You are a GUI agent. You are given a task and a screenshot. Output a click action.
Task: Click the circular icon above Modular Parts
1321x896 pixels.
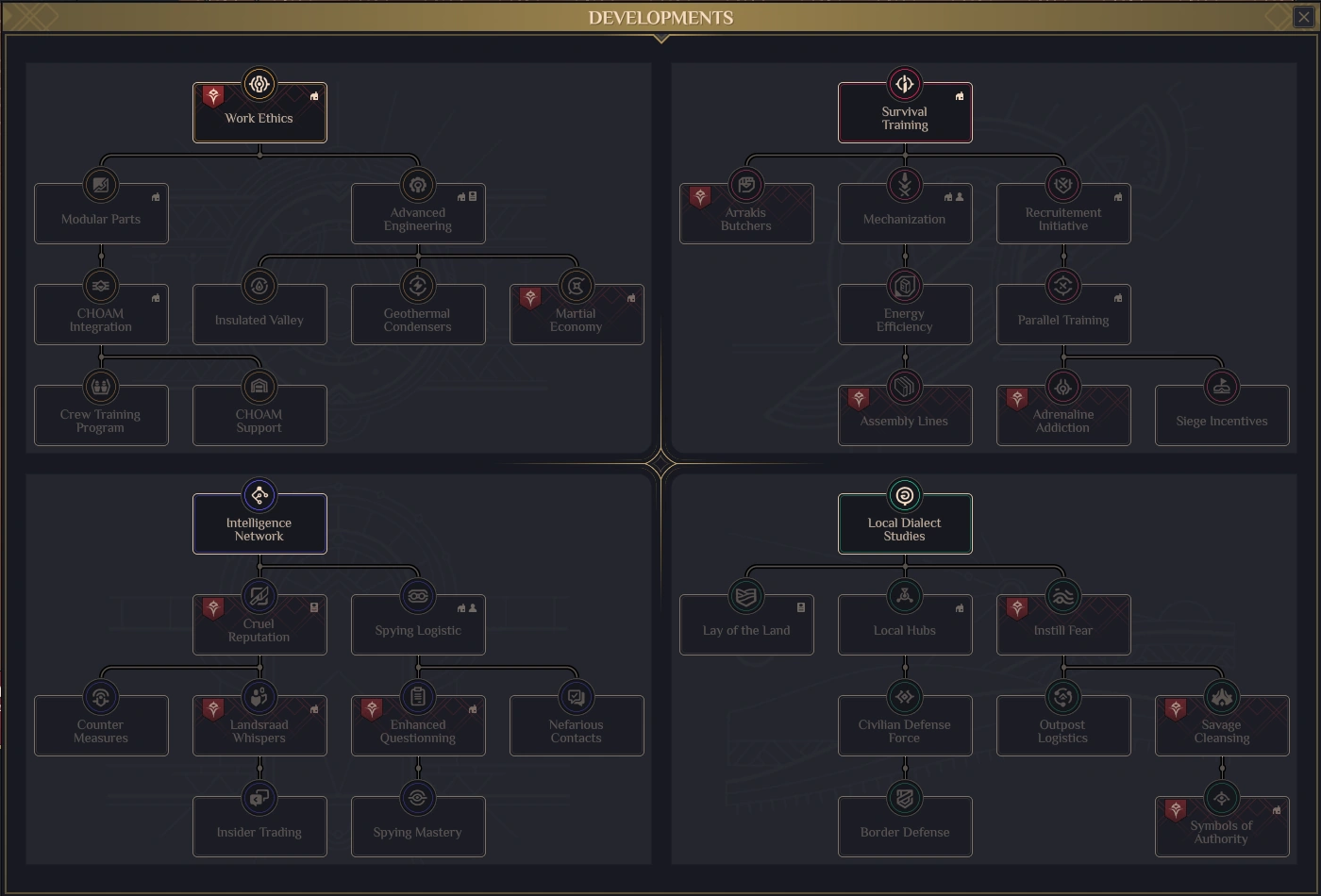(101, 185)
